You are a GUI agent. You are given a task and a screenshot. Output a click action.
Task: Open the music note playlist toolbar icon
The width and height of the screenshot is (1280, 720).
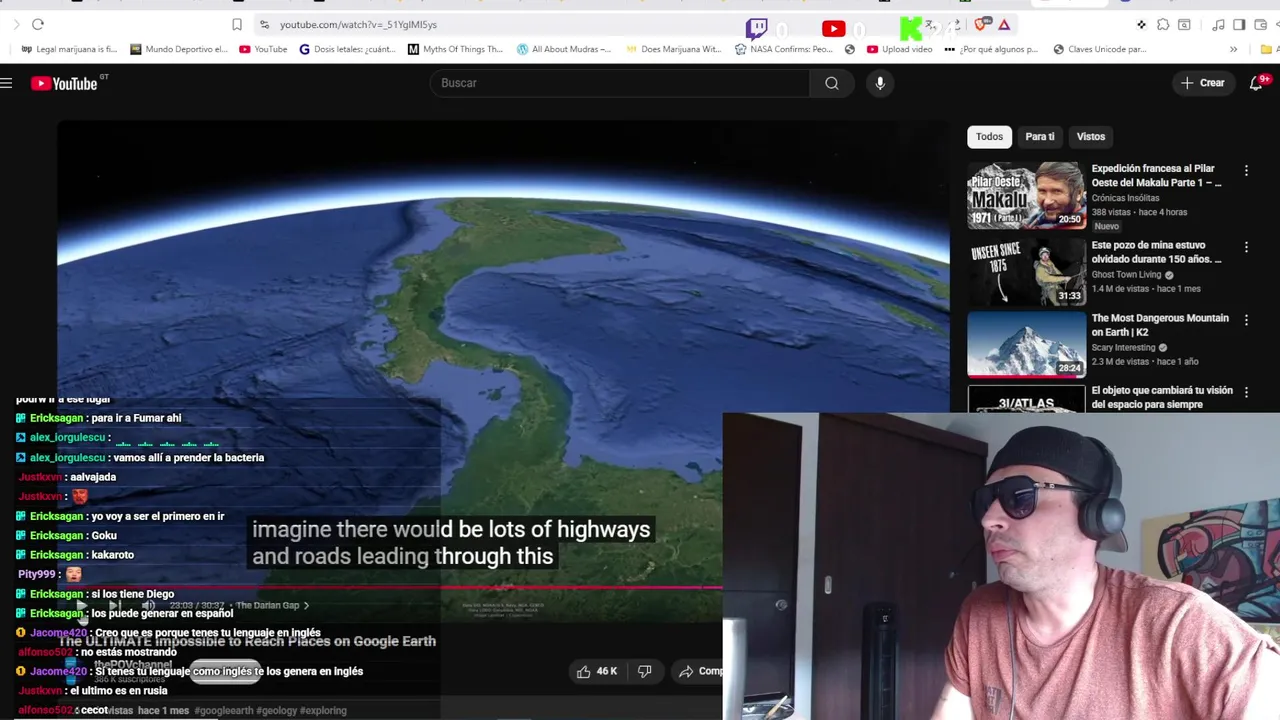pos(1218,24)
